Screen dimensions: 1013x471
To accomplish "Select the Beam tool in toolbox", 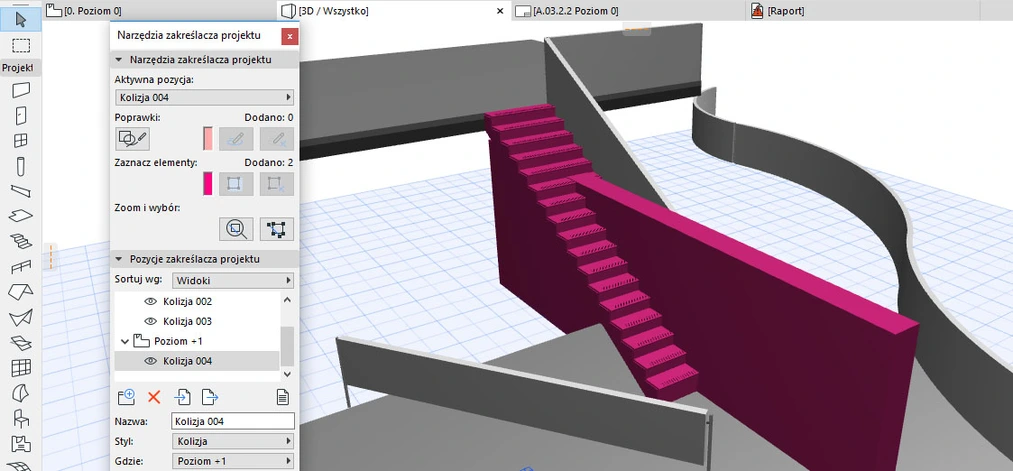I will tap(21, 191).
